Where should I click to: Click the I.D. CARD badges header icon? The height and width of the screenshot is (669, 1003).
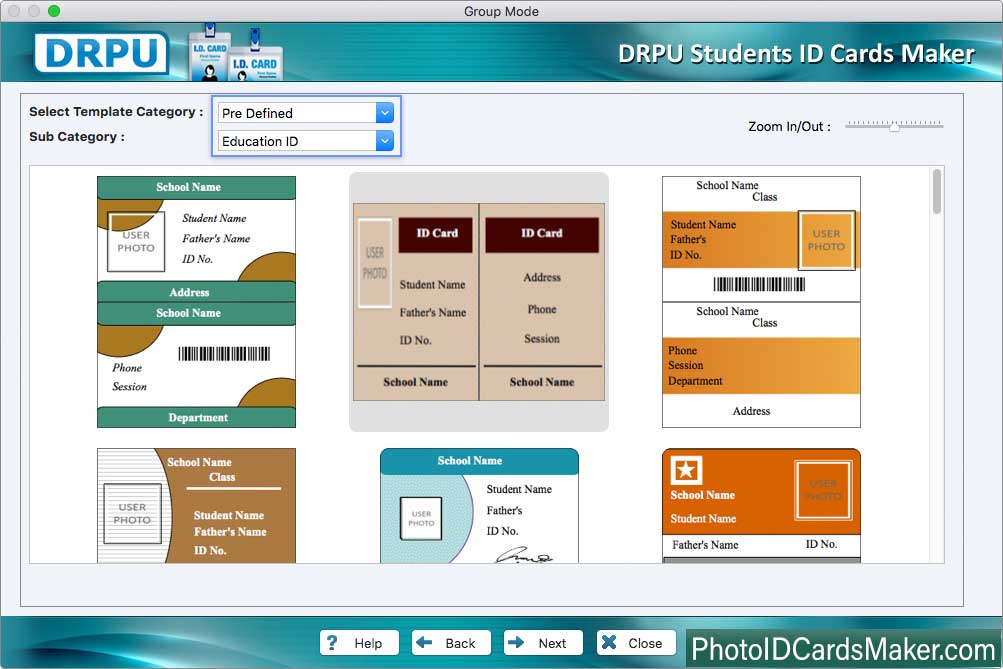235,54
